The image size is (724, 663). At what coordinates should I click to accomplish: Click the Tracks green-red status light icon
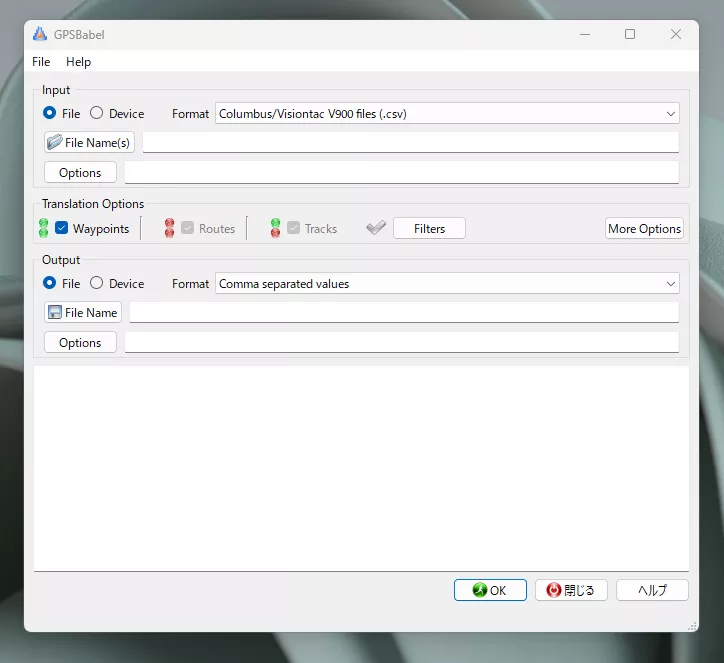pyautogui.click(x=275, y=228)
